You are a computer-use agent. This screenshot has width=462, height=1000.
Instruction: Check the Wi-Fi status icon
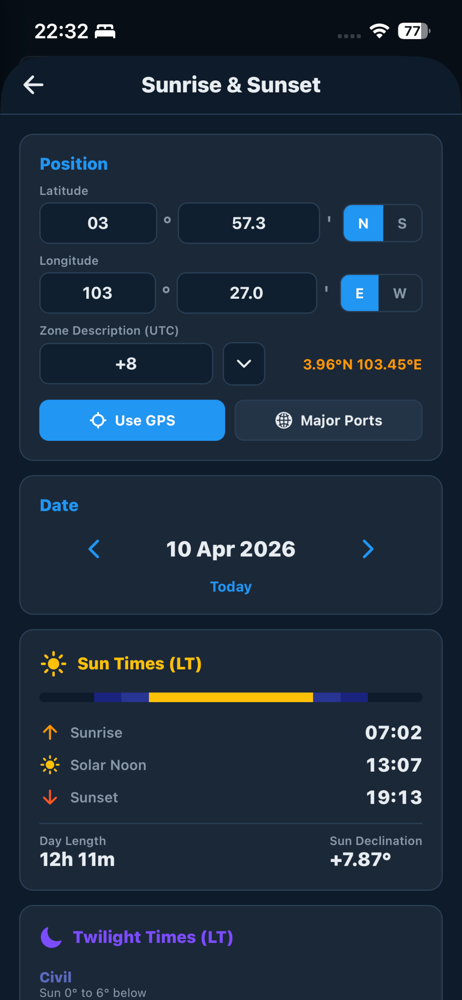point(379,31)
